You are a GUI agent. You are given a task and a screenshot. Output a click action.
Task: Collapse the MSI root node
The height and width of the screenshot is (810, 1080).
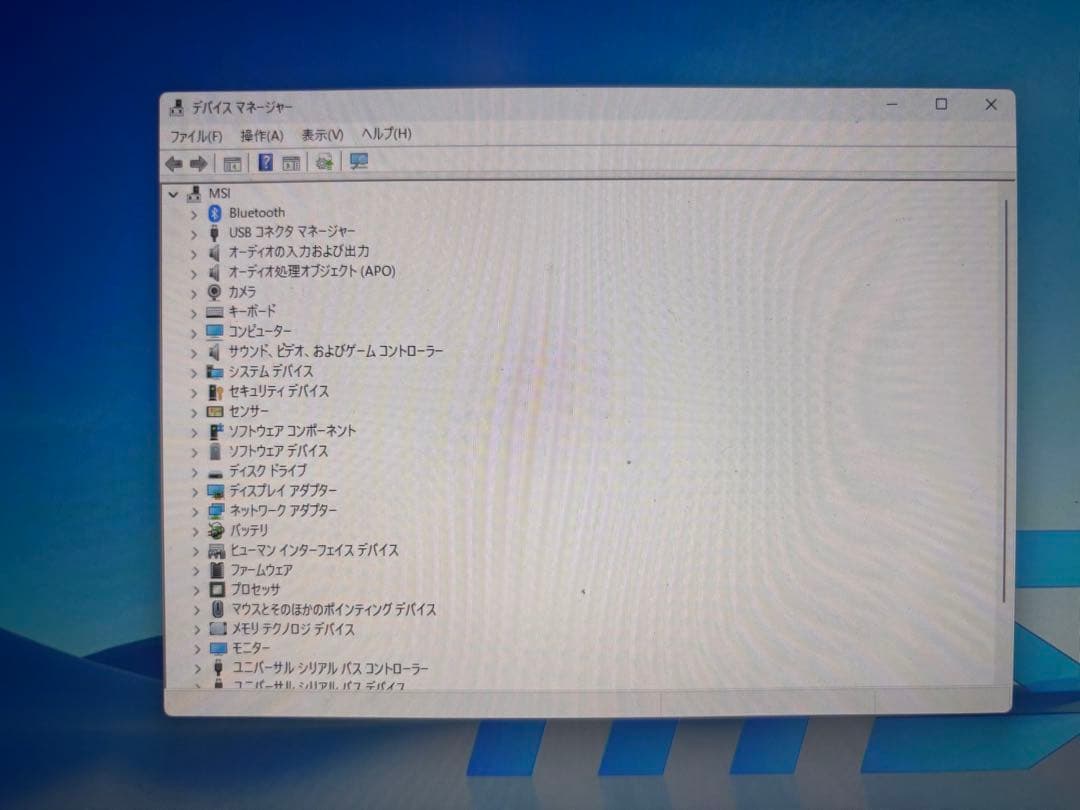pyautogui.click(x=173, y=194)
